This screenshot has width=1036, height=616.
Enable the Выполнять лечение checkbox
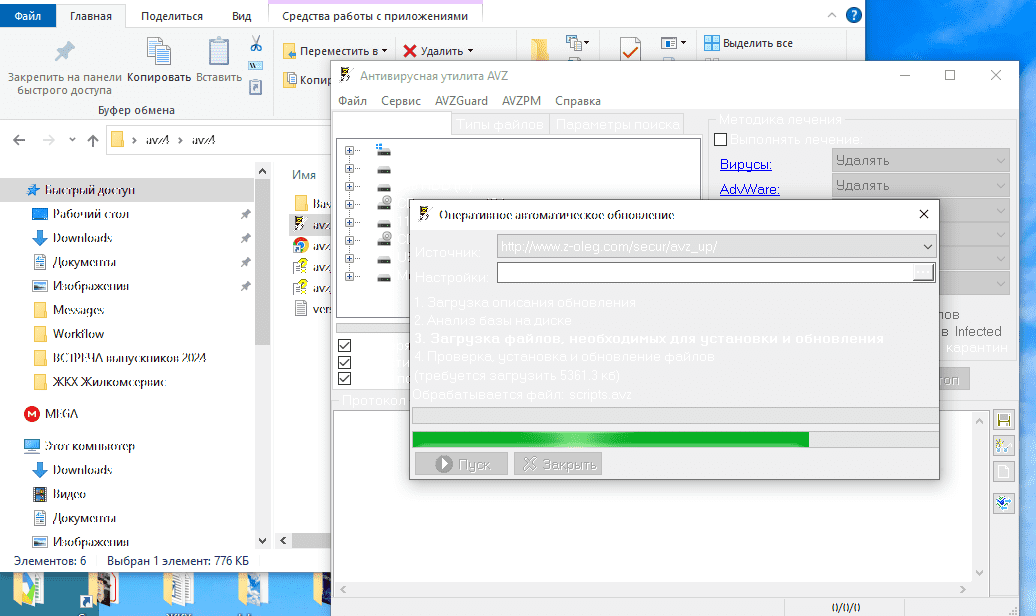[x=720, y=140]
